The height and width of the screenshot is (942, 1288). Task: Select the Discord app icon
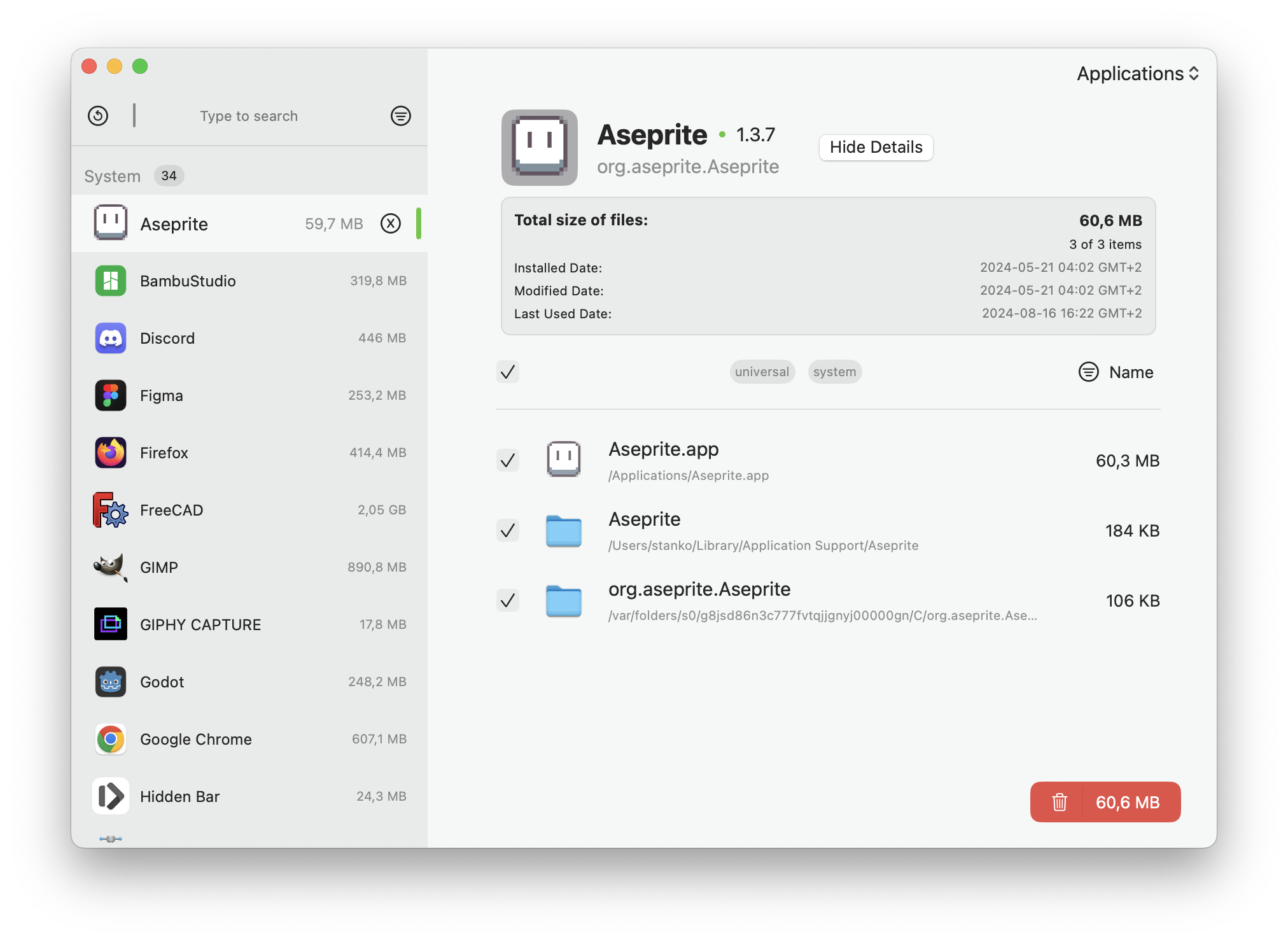(111, 338)
